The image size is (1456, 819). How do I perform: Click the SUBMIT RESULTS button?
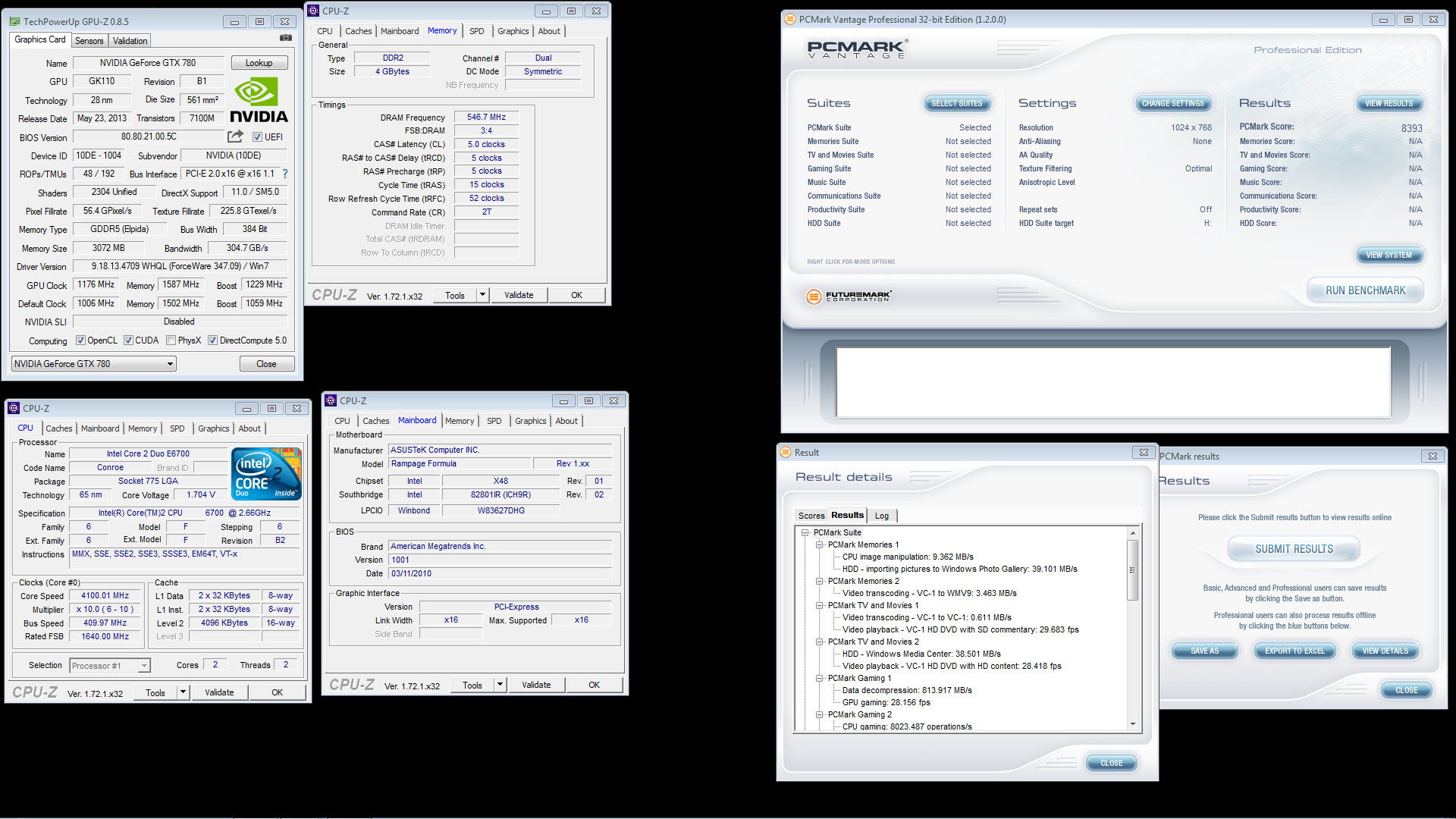click(1294, 549)
